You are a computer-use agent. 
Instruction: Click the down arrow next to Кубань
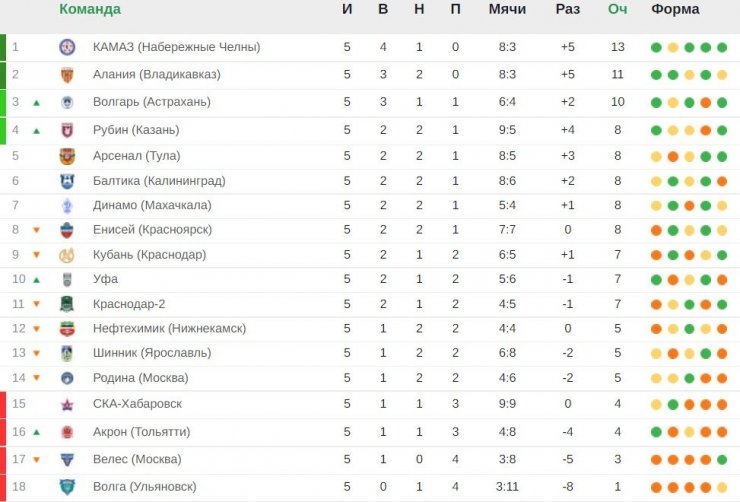pos(36,255)
